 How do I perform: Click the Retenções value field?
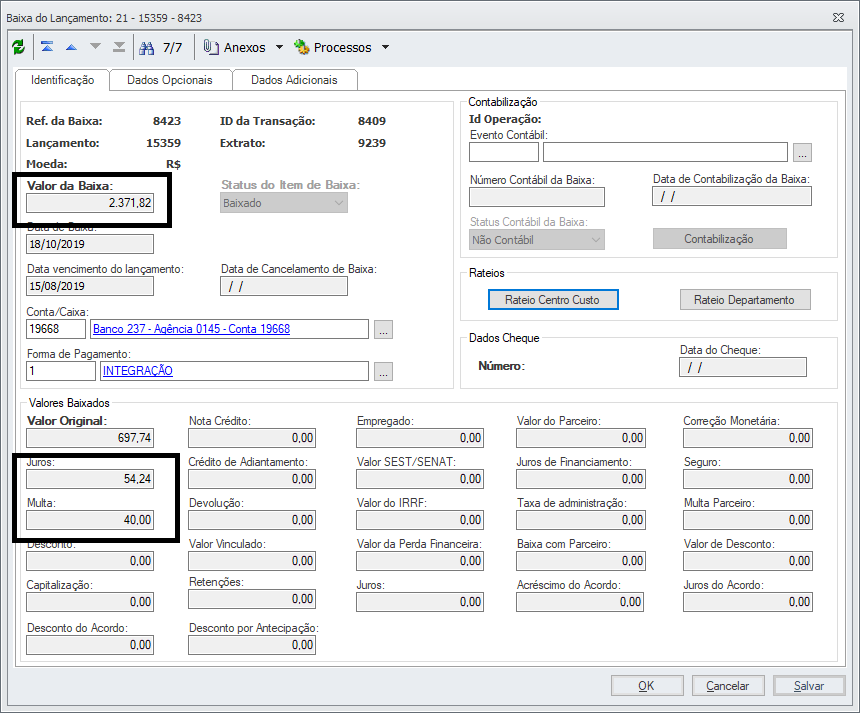click(x=252, y=599)
